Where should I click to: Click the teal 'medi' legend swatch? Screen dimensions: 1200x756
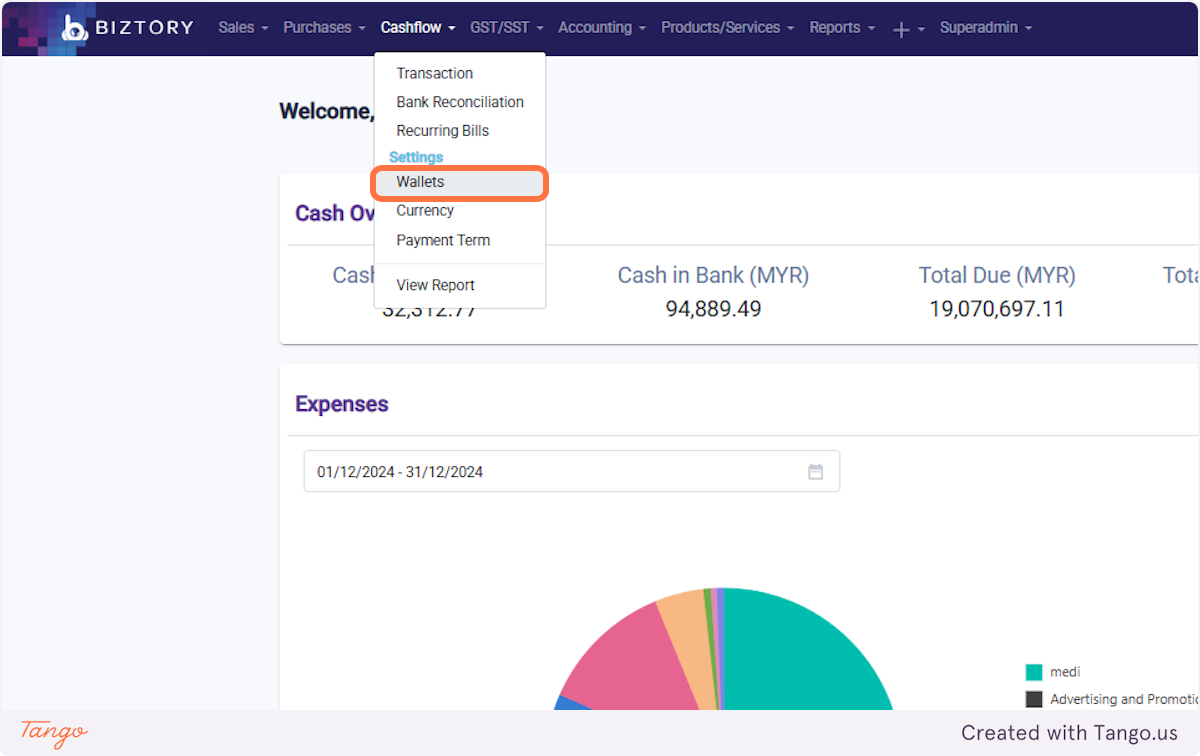(1034, 672)
